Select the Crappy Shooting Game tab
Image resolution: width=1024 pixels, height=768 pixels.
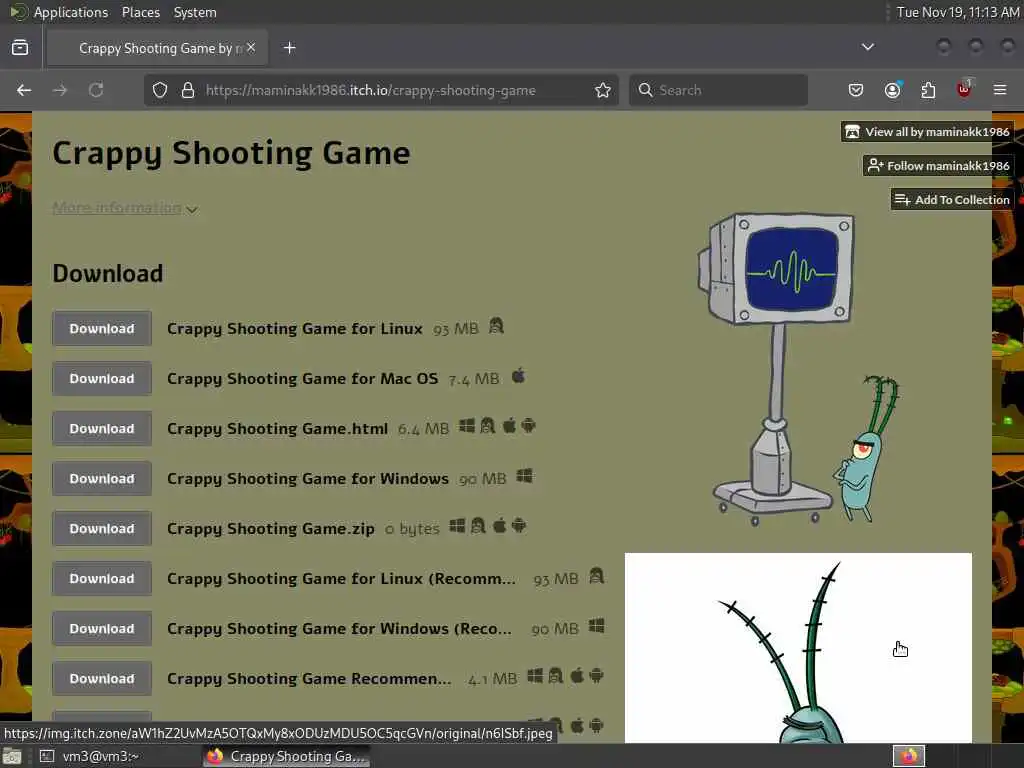(x=157, y=48)
